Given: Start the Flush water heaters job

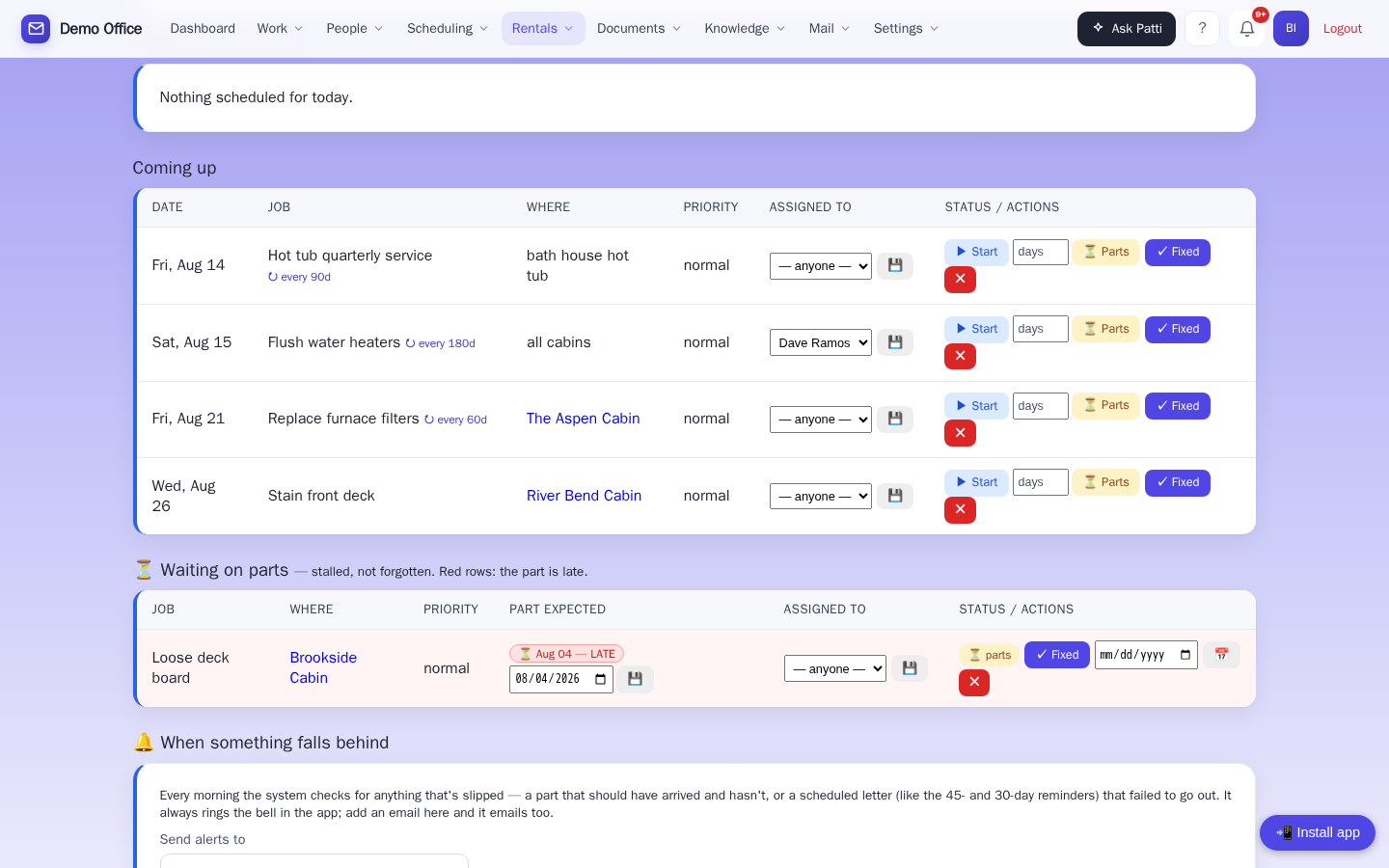Looking at the screenshot, I should tap(976, 329).
